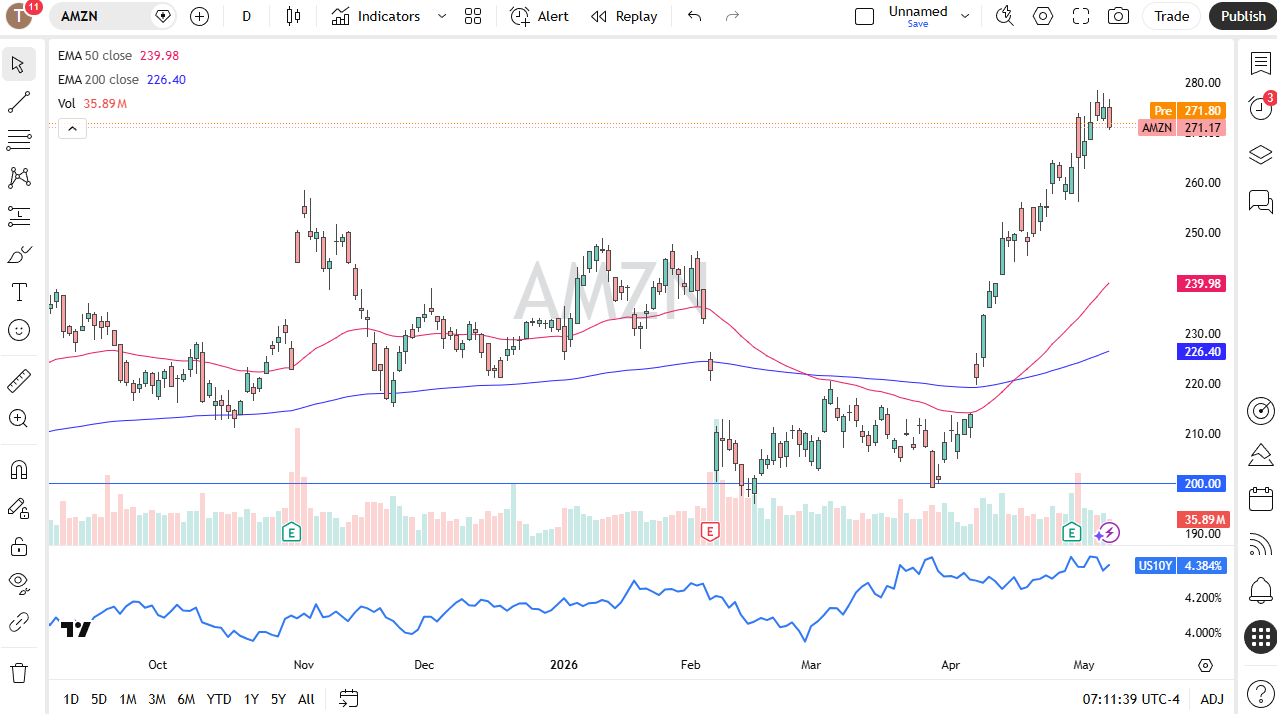Activate the zoom in tool
The height and width of the screenshot is (714, 1277).
pos(18,418)
